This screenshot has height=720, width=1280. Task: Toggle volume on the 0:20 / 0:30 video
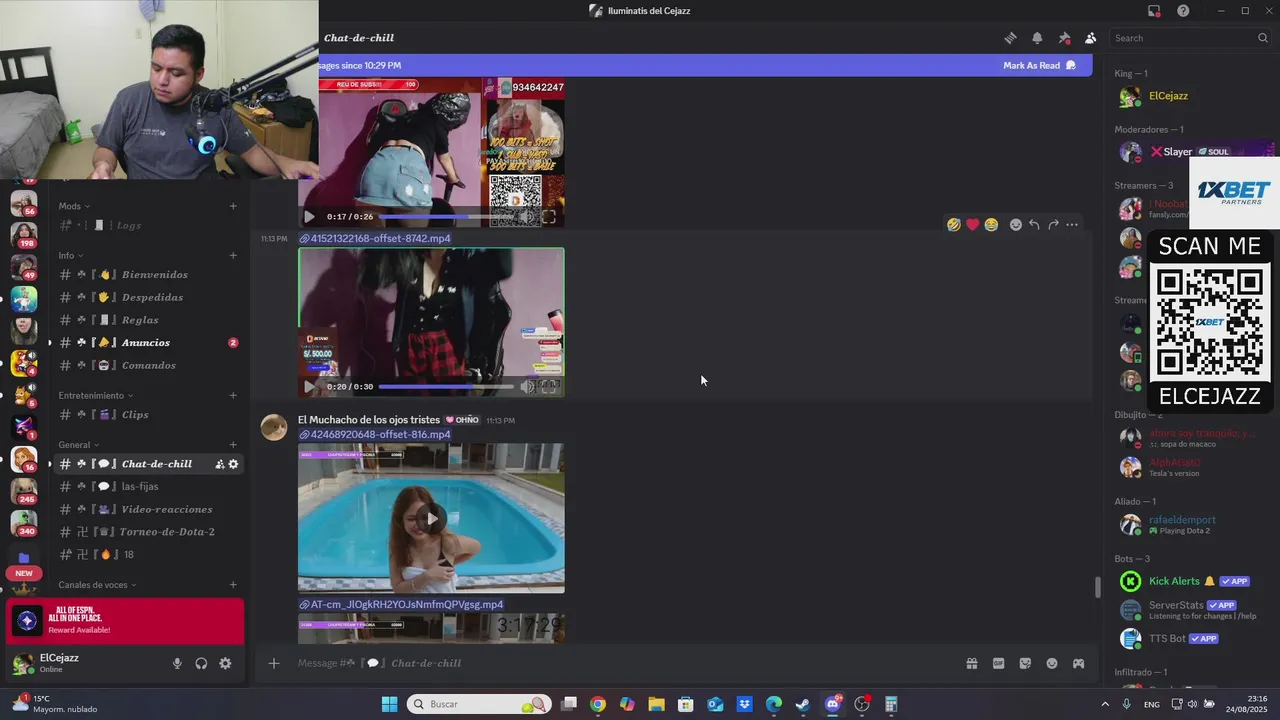(529, 386)
